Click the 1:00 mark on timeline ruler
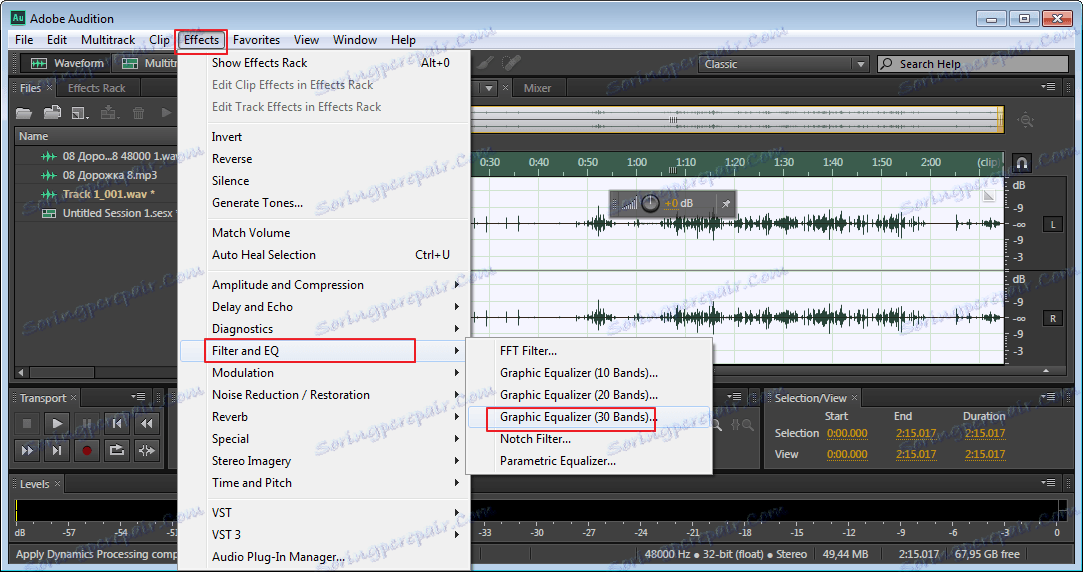Viewport: 1083px width, 572px height. pyautogui.click(x=637, y=163)
